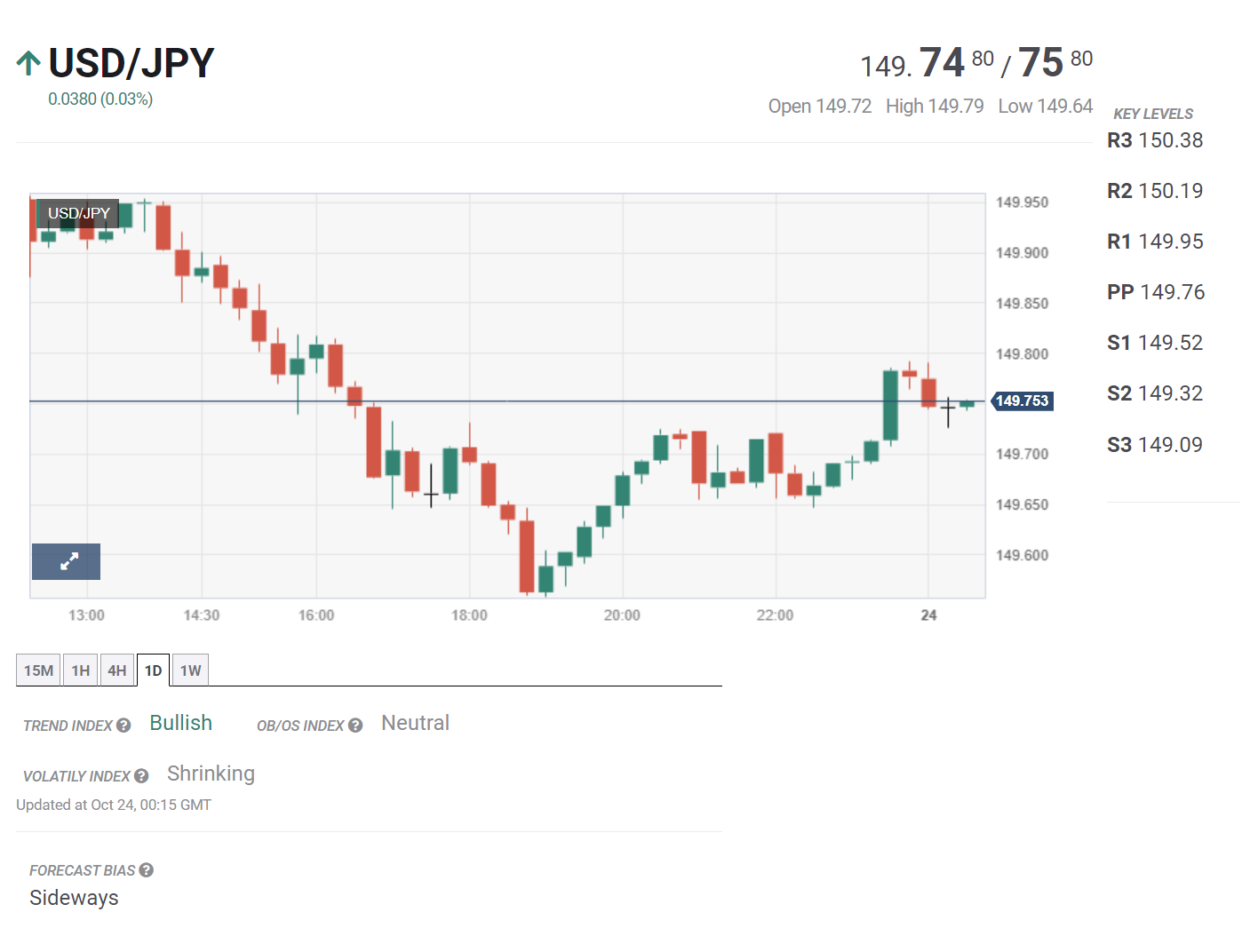
Task: Click the S3 149.09 support level
Action: (1155, 445)
